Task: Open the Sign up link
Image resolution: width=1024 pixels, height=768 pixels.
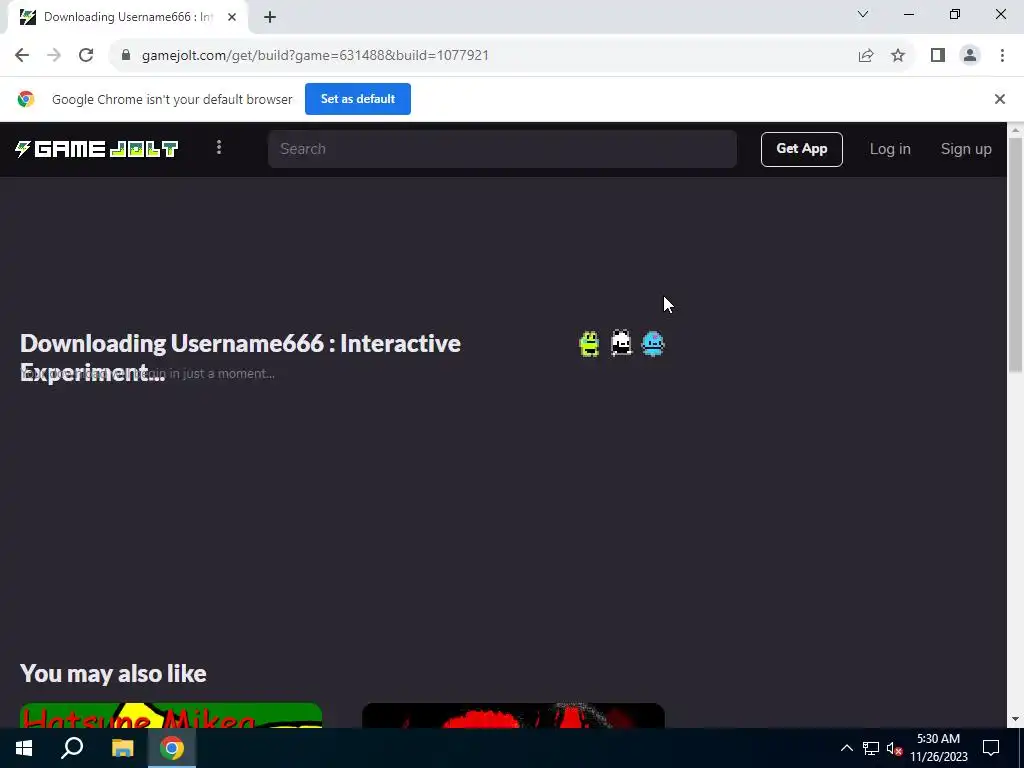Action: click(965, 149)
